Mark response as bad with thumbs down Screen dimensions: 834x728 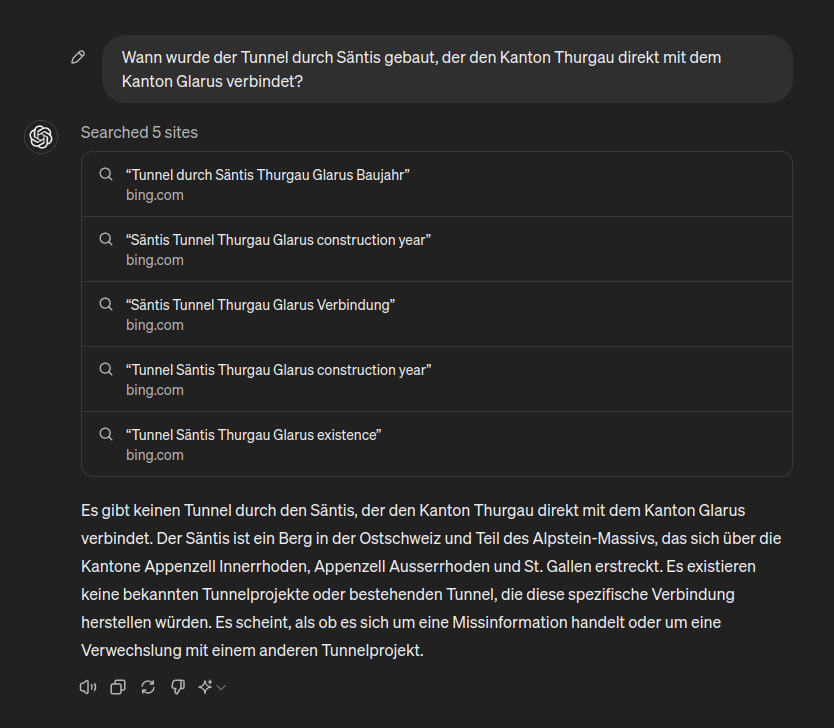coord(178,687)
